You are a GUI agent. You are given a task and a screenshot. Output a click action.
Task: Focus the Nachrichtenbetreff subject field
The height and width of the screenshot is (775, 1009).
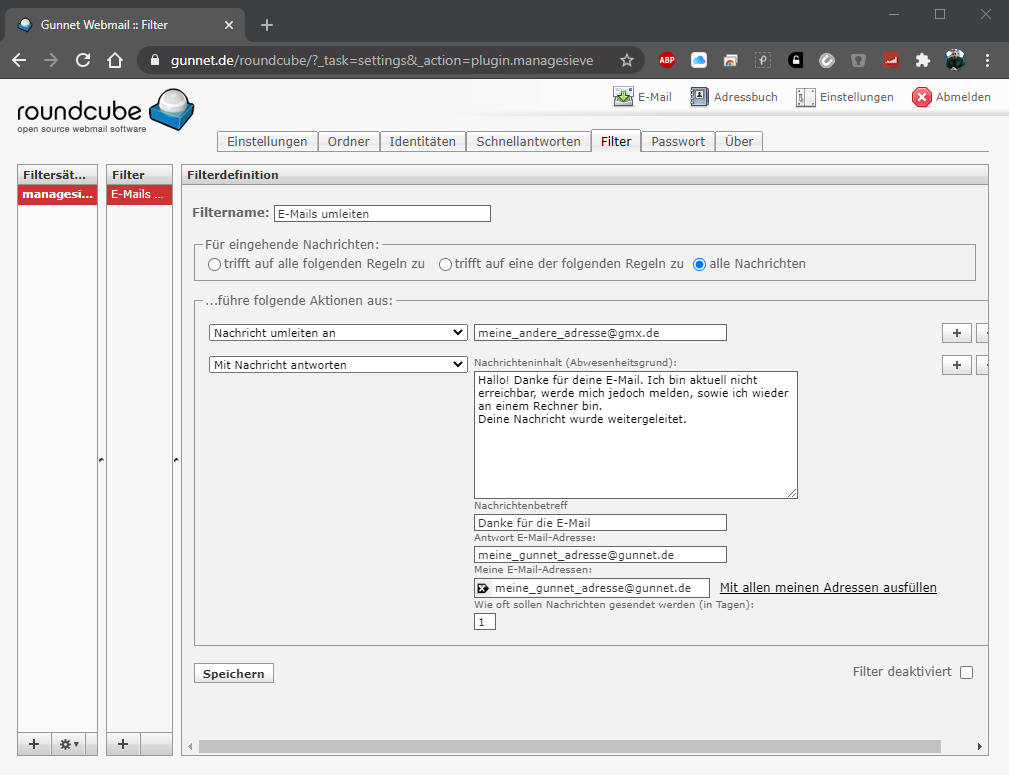tap(600, 523)
